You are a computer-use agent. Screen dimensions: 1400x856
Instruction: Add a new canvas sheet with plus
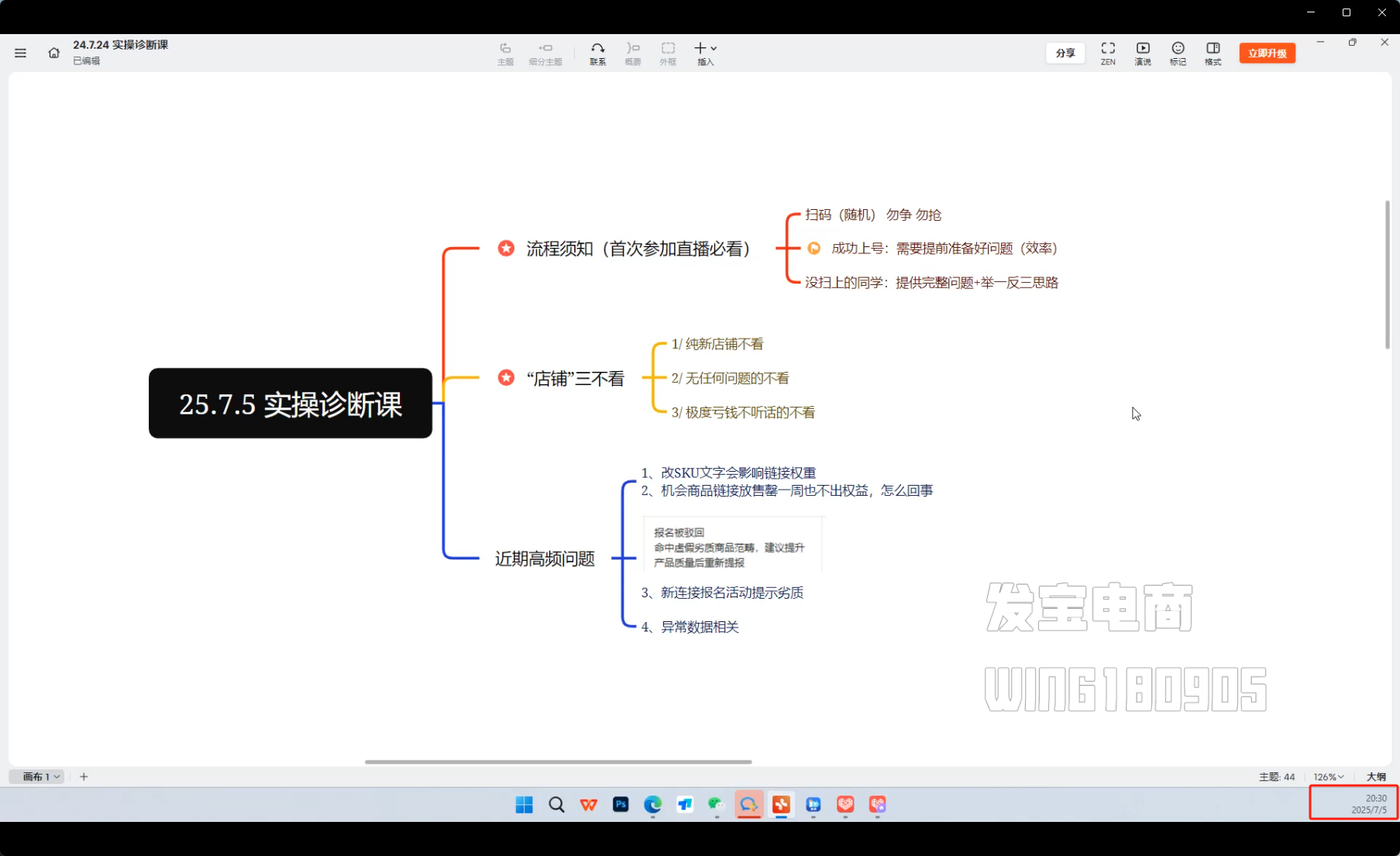(84, 776)
